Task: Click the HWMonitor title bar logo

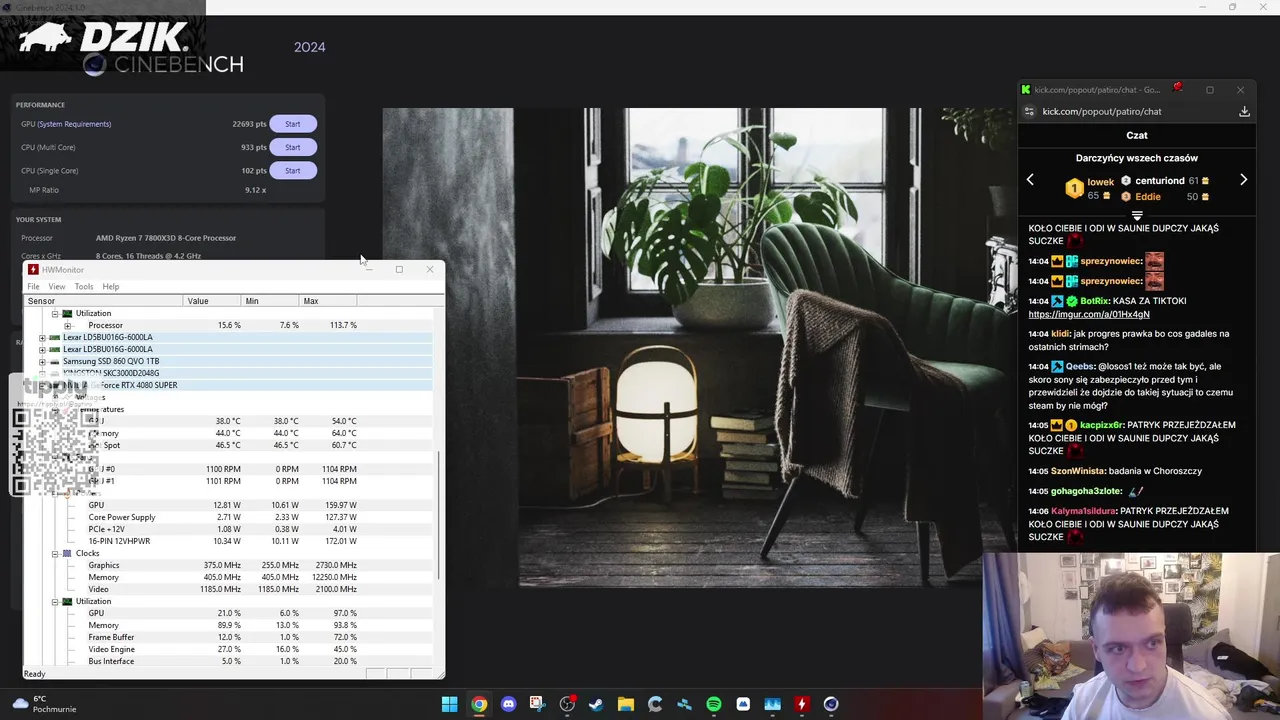Action: [33, 269]
